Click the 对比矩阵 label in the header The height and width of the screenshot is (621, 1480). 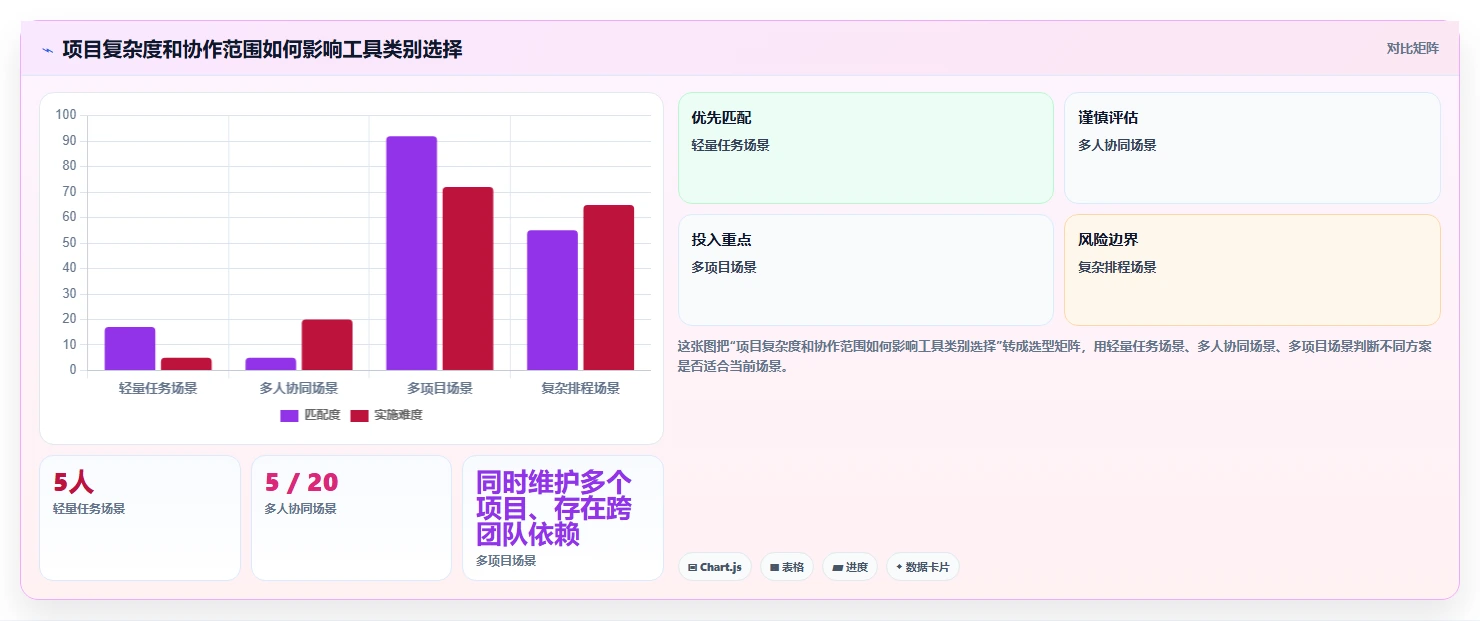1412,48
